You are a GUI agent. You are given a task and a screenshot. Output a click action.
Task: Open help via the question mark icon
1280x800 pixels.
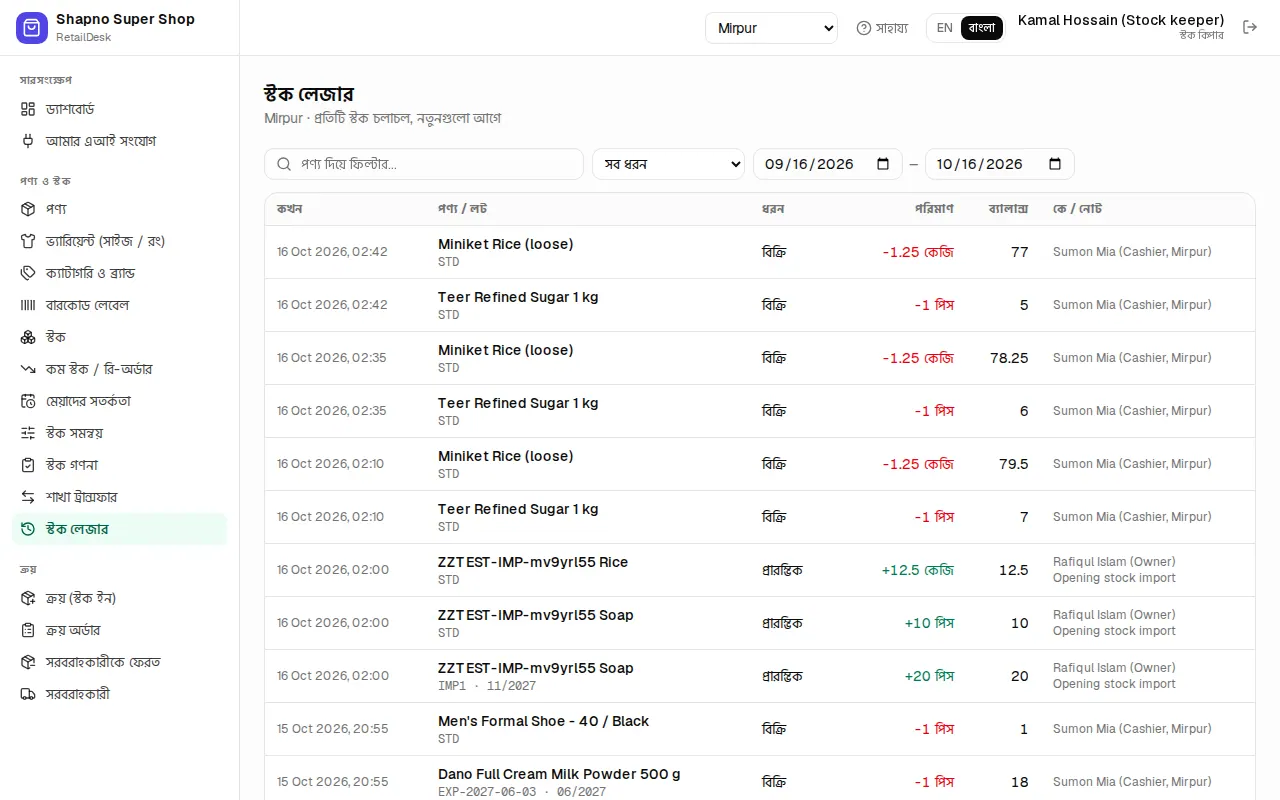[864, 28]
